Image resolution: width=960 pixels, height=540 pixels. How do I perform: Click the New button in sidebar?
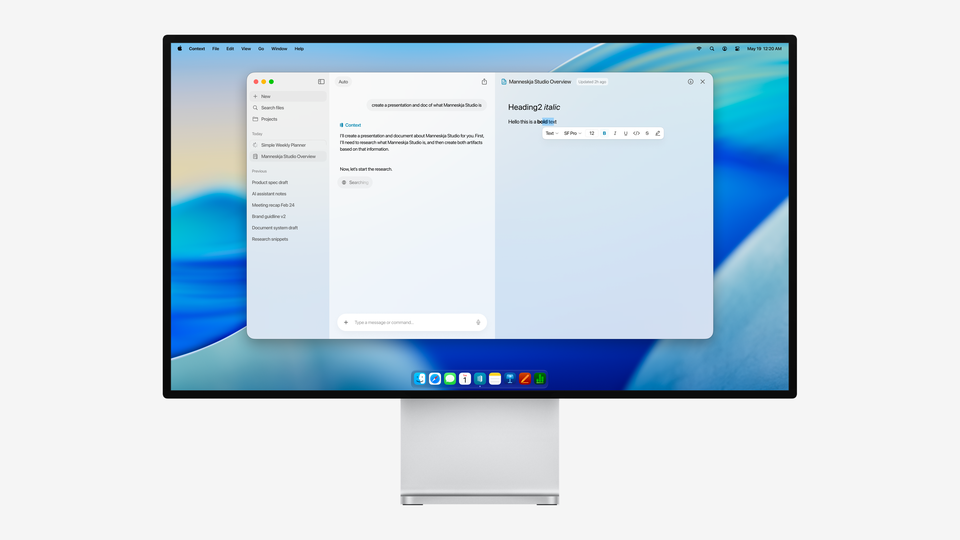[287, 96]
